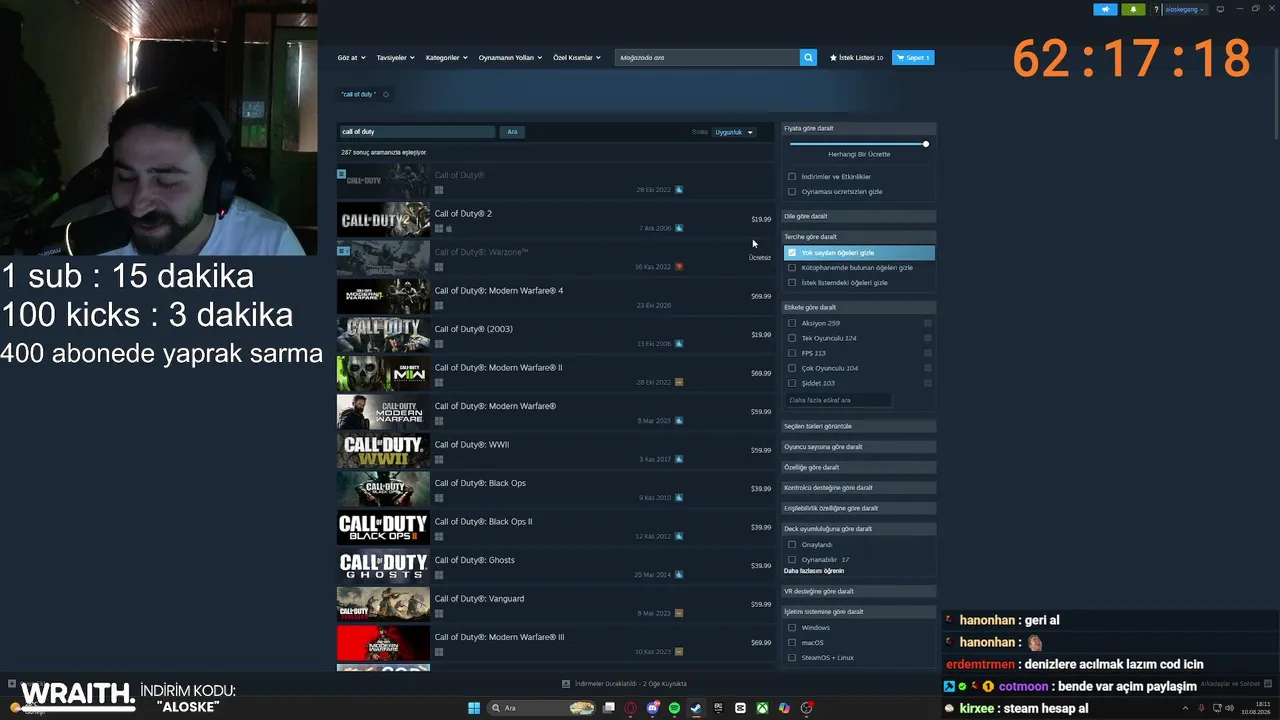Screen dimensions: 1280x720
Task: Check İstek listemdeki öğeleri gizle
Action: click(792, 283)
